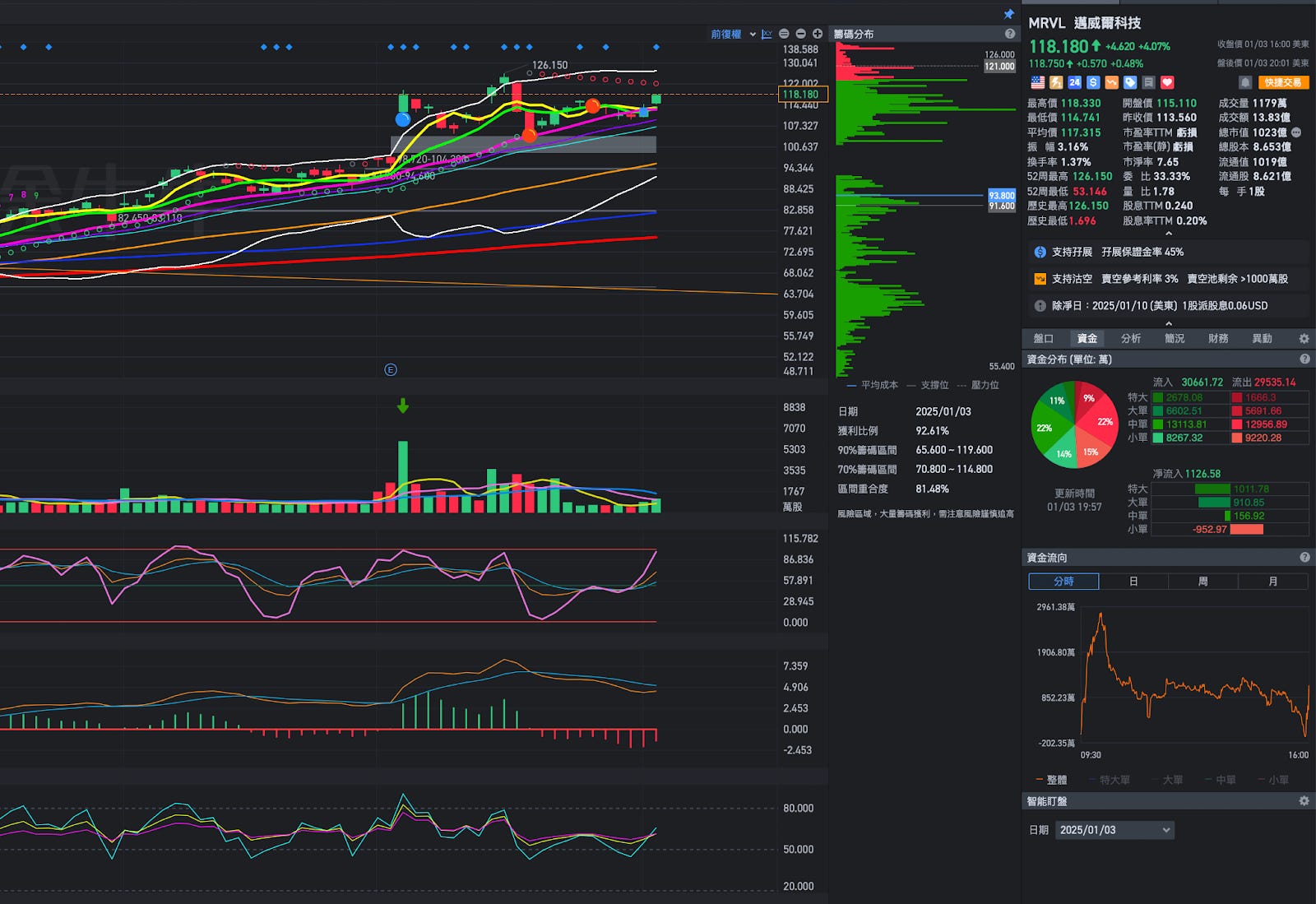
Task: Toggle the red heart watchlist favorite
Action: (1167, 82)
